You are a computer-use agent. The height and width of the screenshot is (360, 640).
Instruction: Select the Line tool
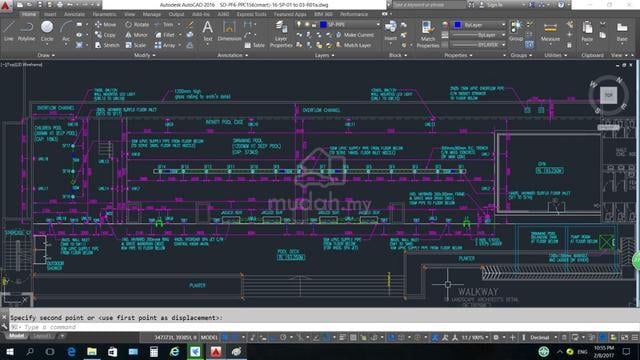[x=8, y=31]
